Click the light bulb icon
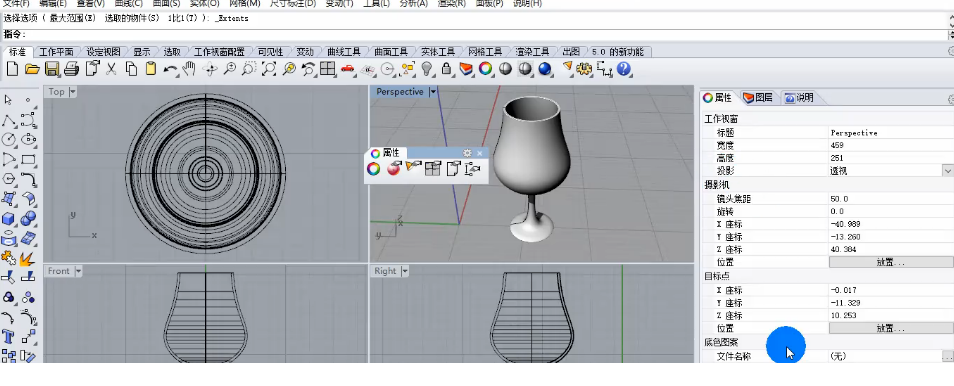 pyautogui.click(x=427, y=69)
